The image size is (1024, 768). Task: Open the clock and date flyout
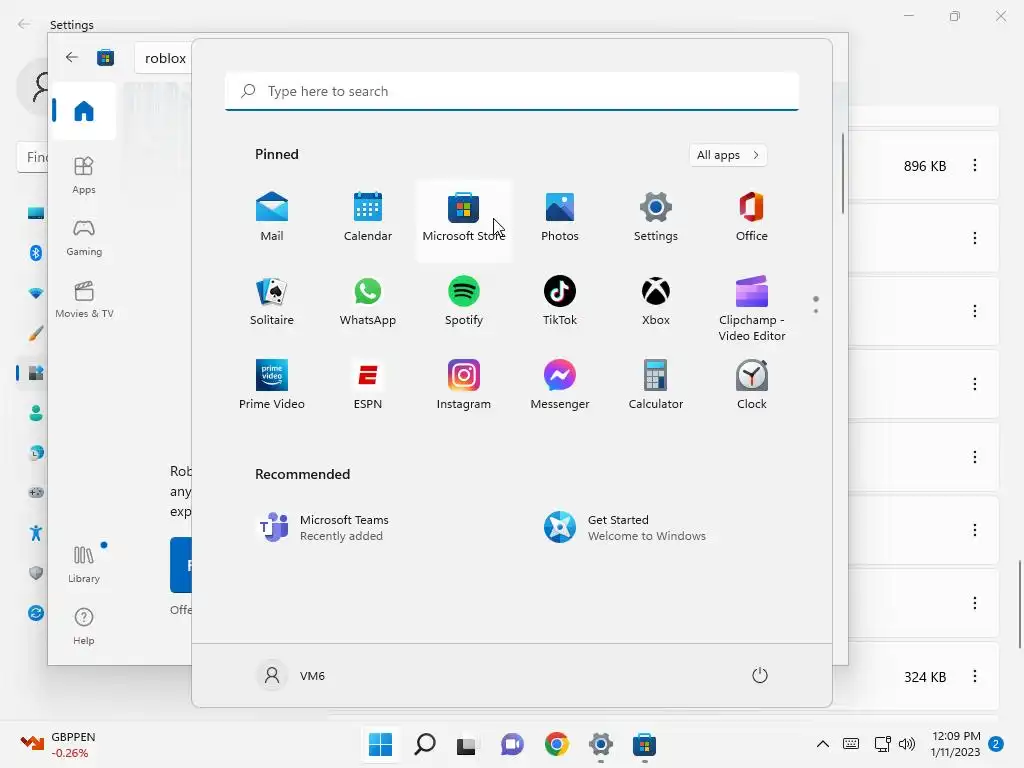click(x=955, y=744)
